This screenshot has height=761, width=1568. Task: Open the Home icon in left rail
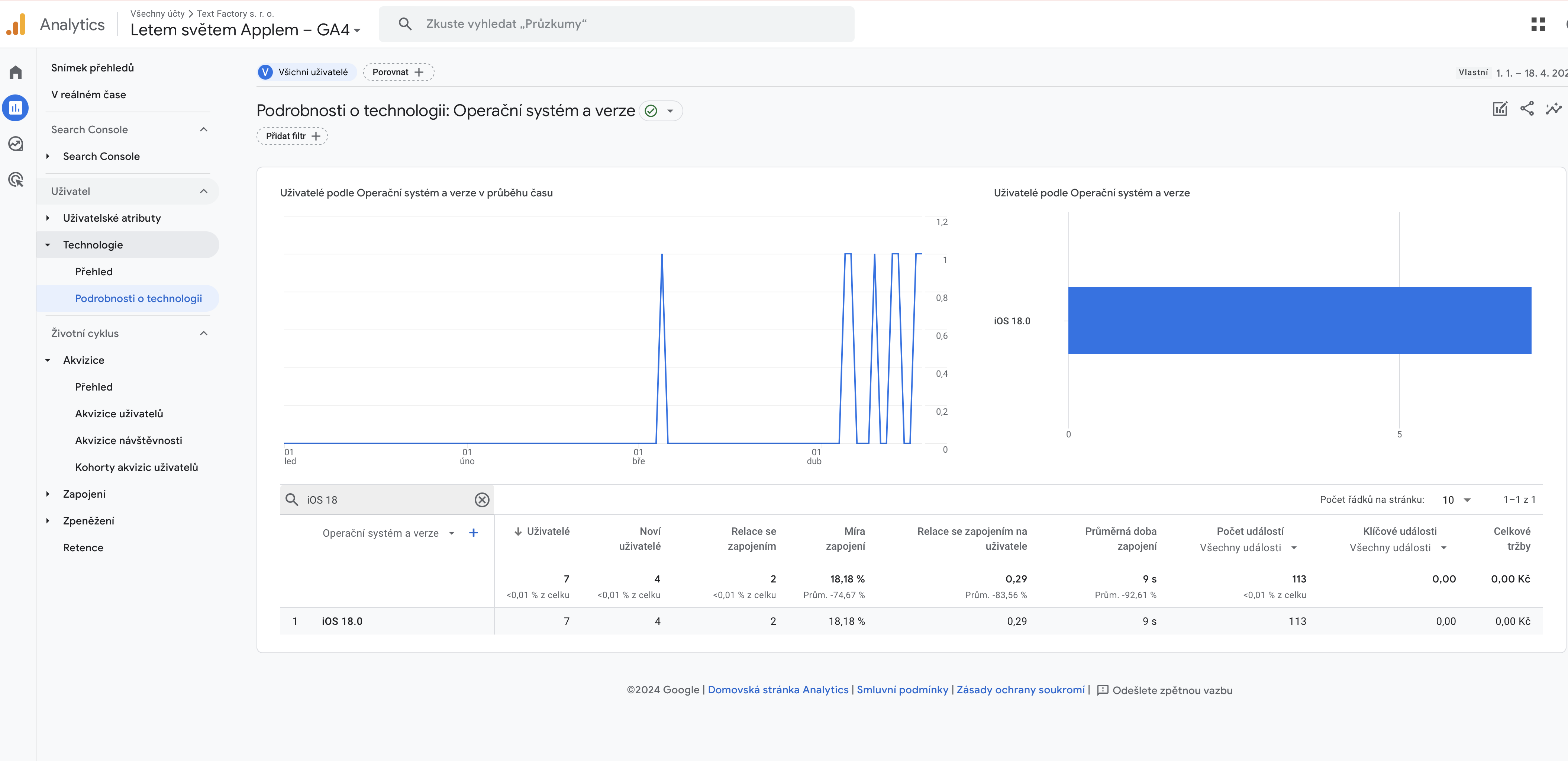click(16, 73)
